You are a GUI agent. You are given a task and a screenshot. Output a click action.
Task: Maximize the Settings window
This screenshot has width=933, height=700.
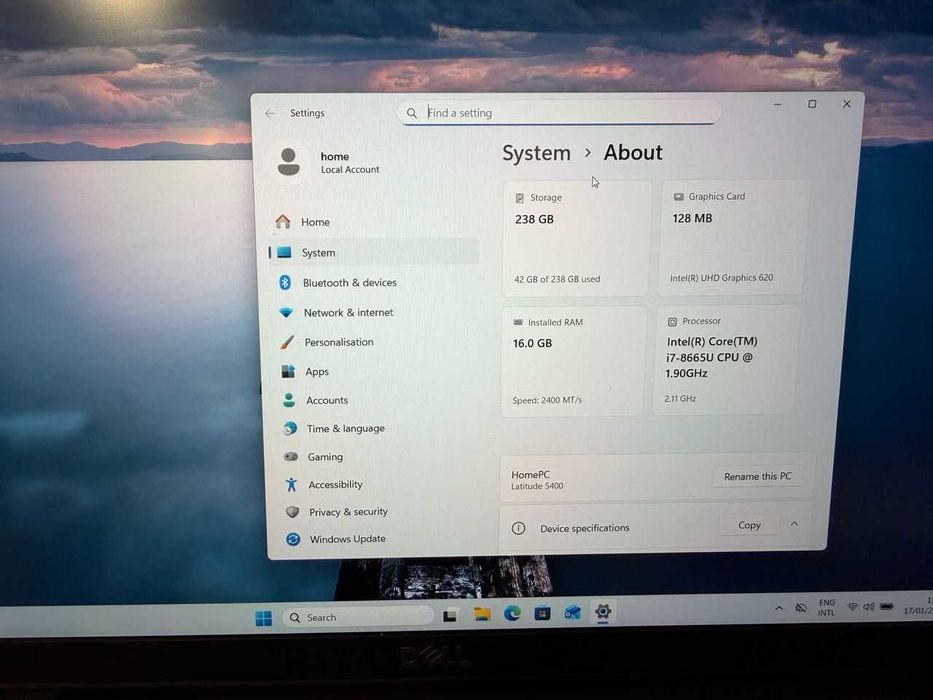point(812,104)
